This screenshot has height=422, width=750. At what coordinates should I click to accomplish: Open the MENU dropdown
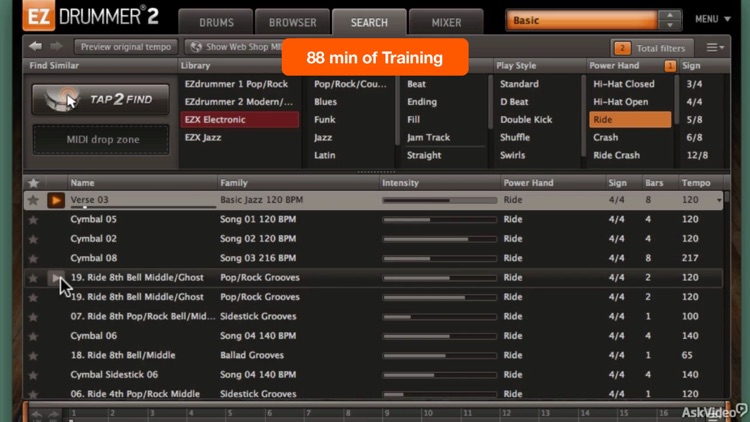coord(713,19)
